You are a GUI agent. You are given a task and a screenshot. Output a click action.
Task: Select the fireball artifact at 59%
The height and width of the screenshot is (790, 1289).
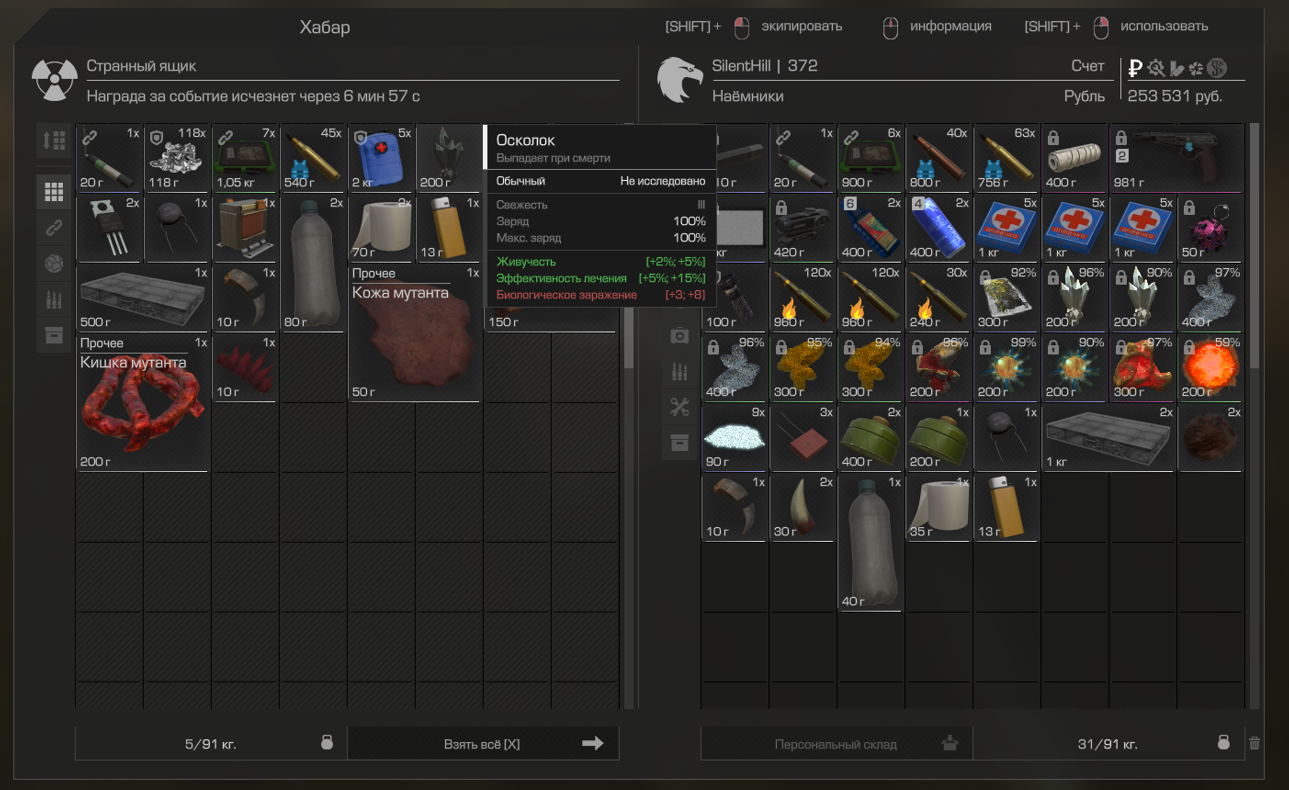1210,368
